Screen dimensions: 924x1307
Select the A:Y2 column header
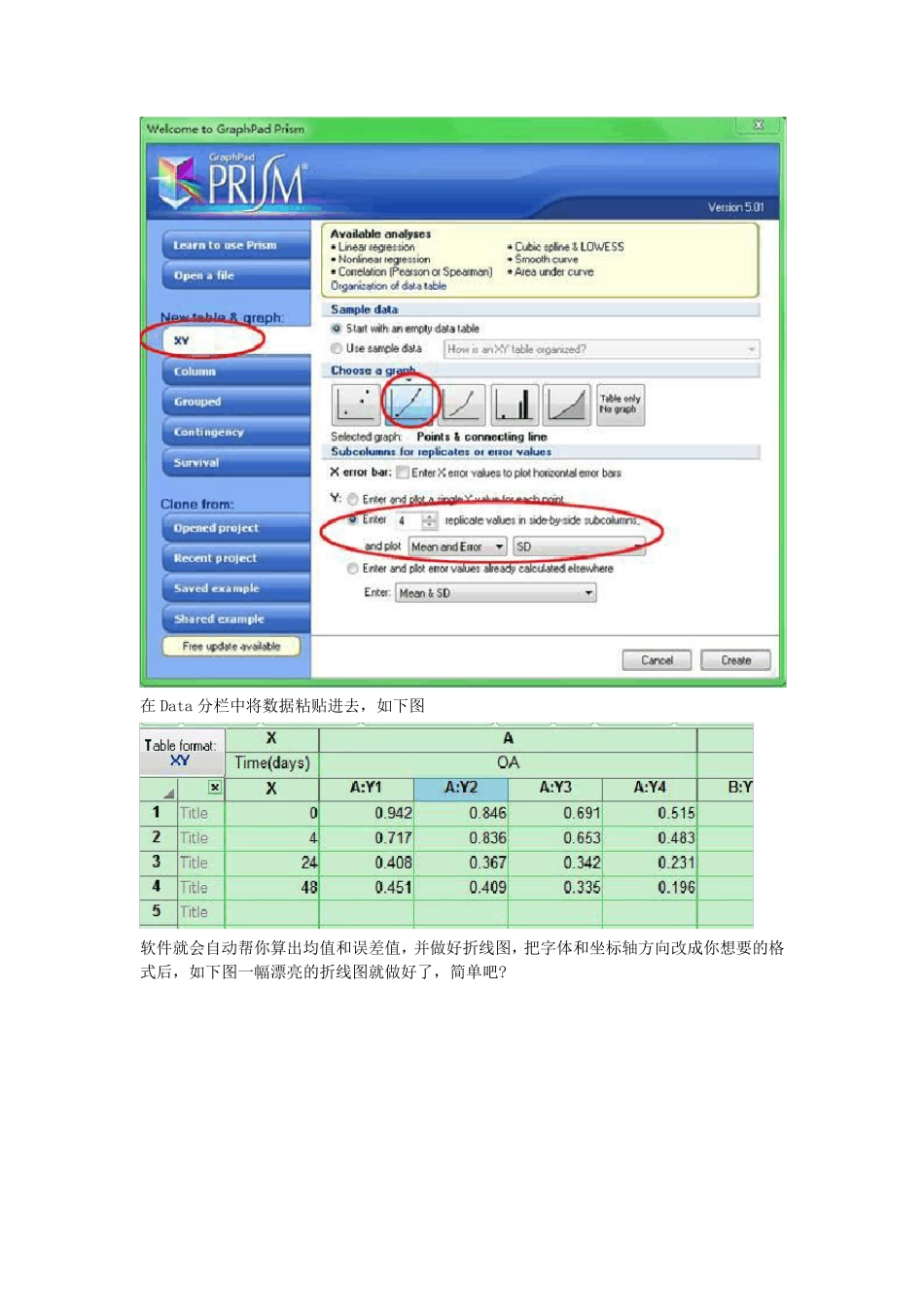461,788
